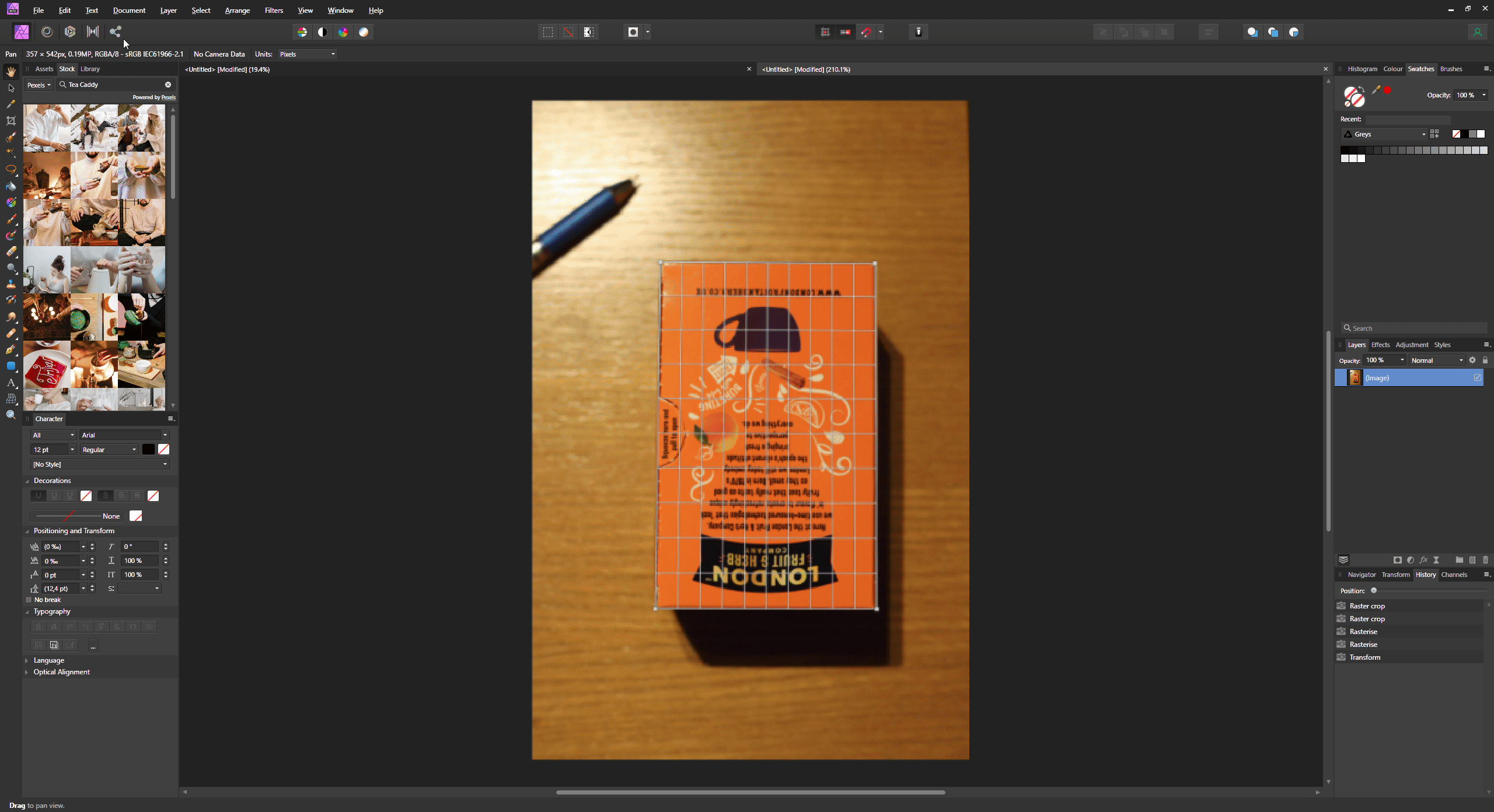Switch to the Channels tab
Screen dimensions: 1494x812
(x=1454, y=575)
